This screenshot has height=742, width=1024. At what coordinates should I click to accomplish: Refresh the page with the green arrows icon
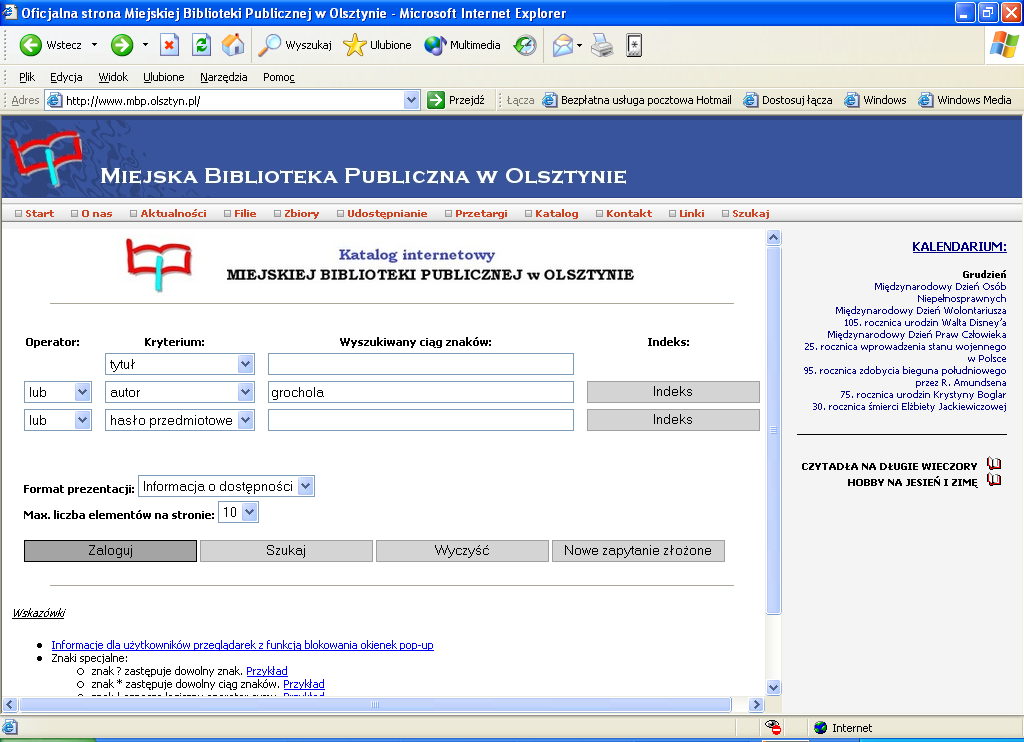tap(202, 45)
